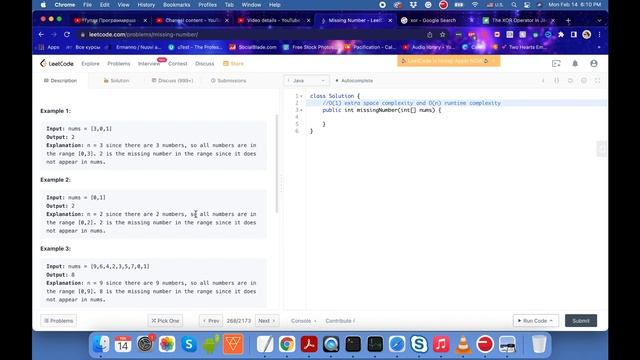Click the browser reload icon
The width and height of the screenshot is (640, 360).
pos(67,35)
